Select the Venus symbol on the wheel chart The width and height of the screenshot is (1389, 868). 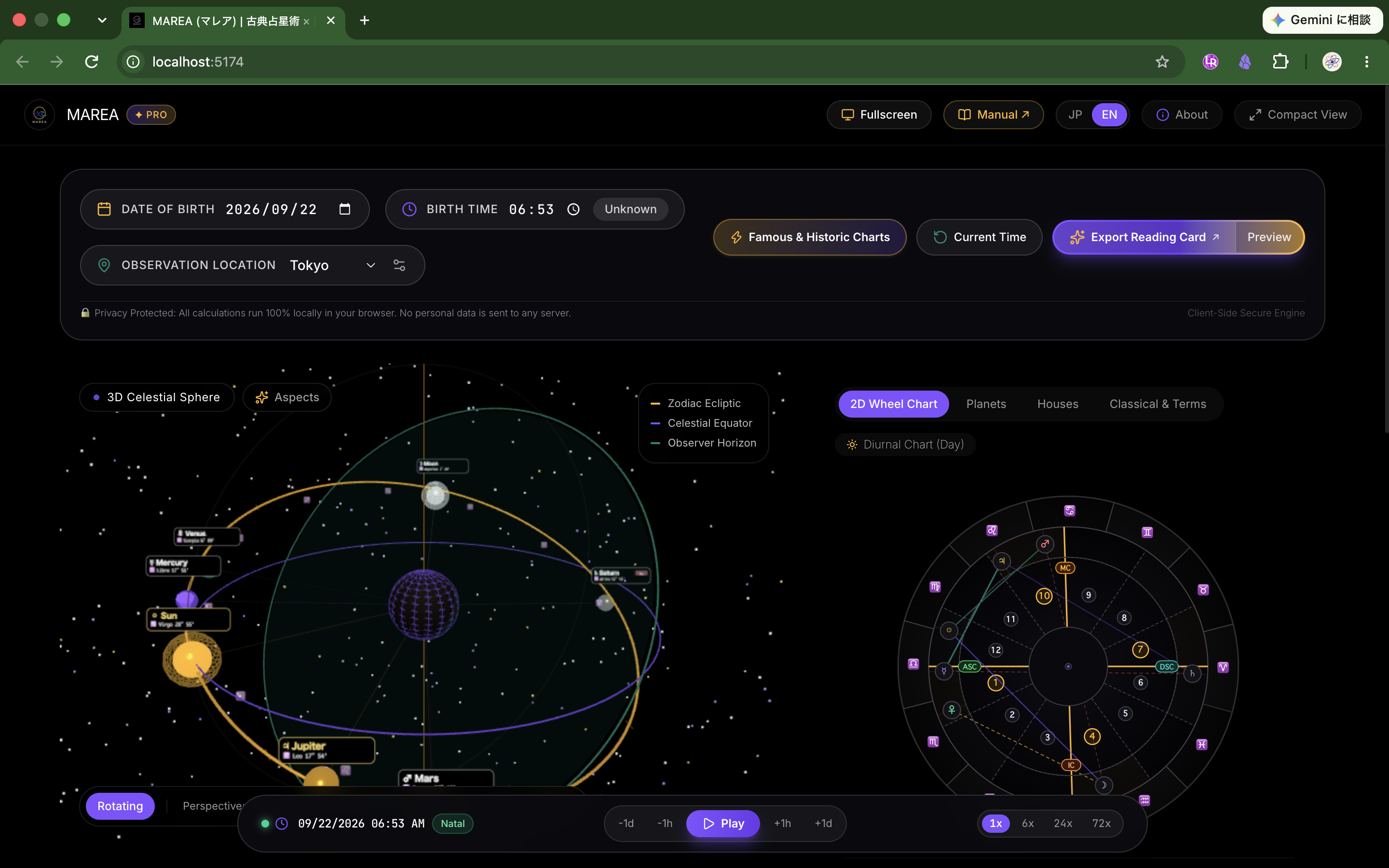pos(952,709)
